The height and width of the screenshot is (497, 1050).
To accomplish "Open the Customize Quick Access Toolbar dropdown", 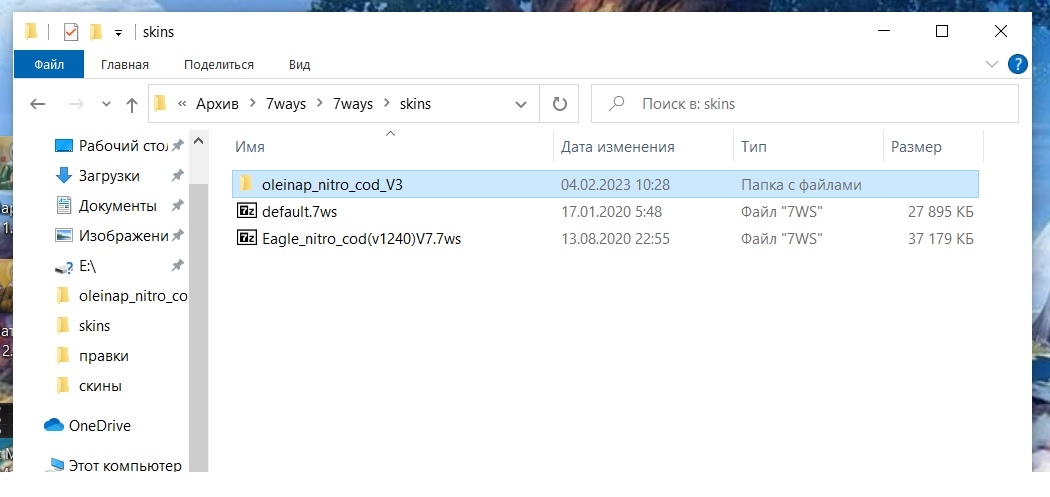I will click(x=118, y=32).
